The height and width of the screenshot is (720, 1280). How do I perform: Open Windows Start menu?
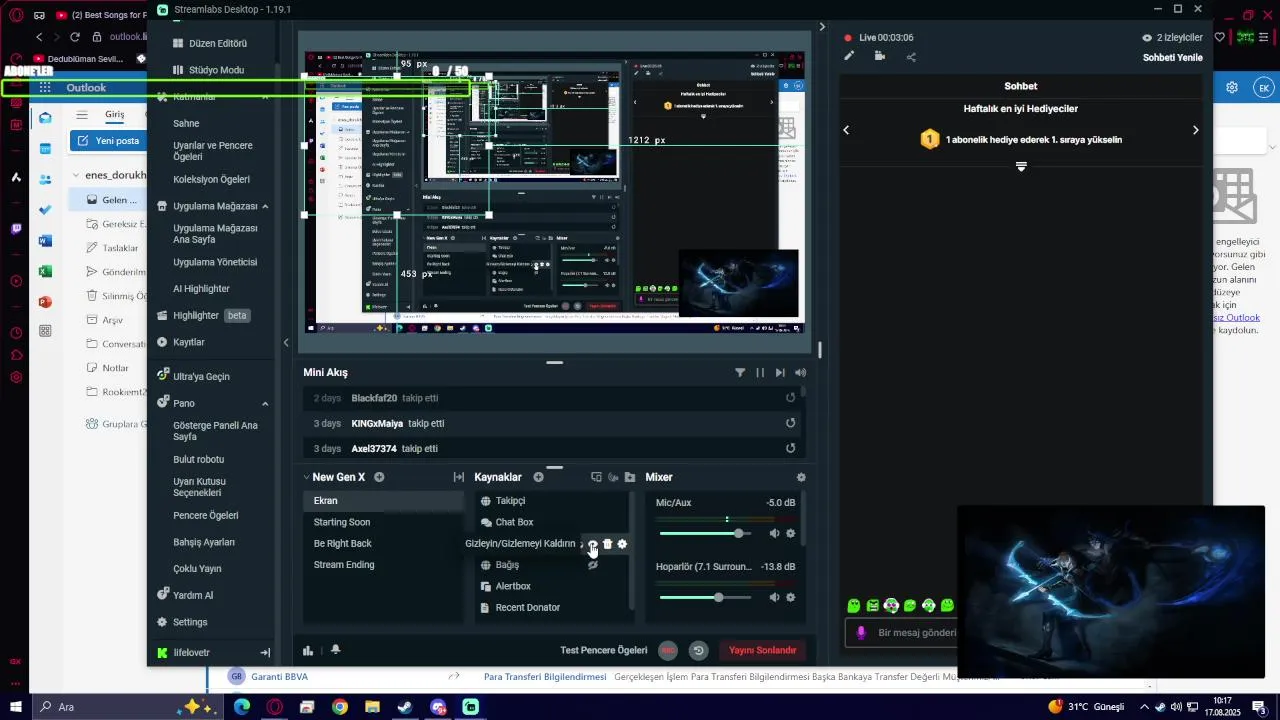coord(15,707)
